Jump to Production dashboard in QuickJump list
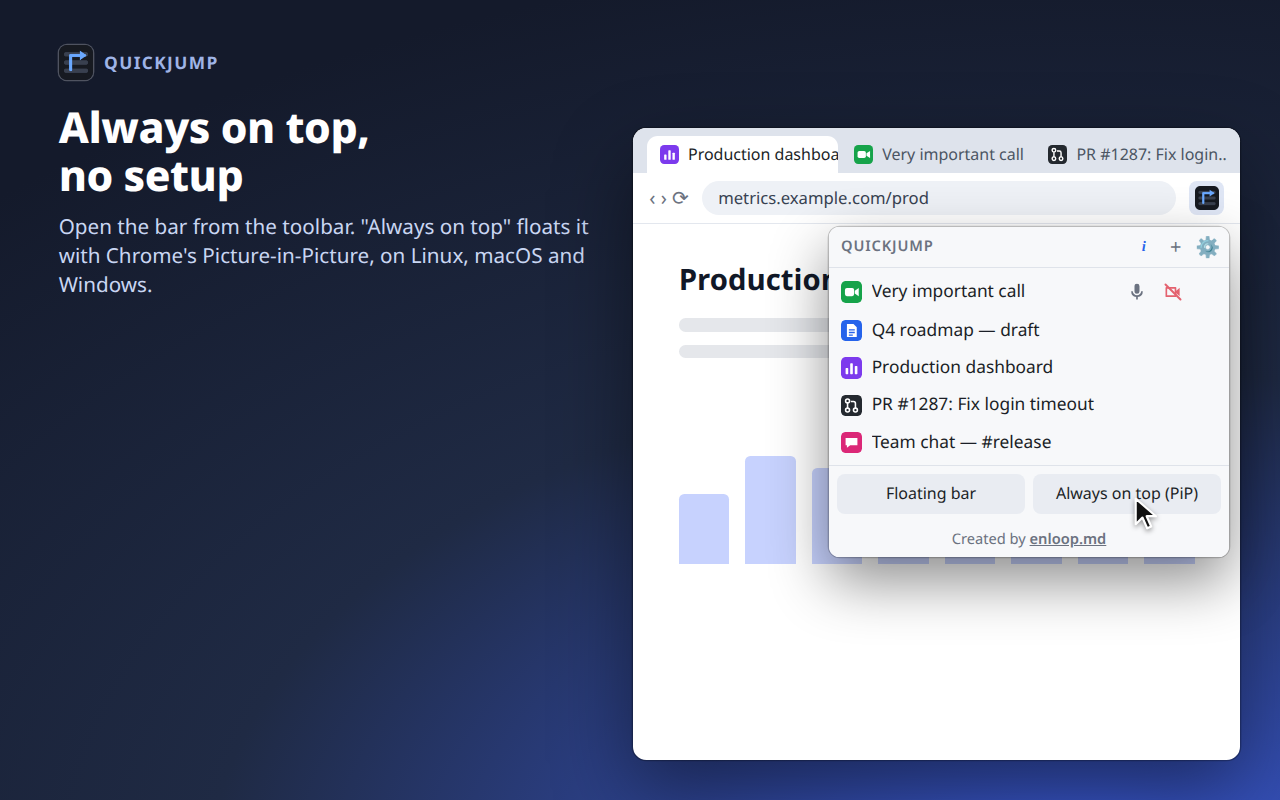This screenshot has width=1280, height=800. 1029,367
